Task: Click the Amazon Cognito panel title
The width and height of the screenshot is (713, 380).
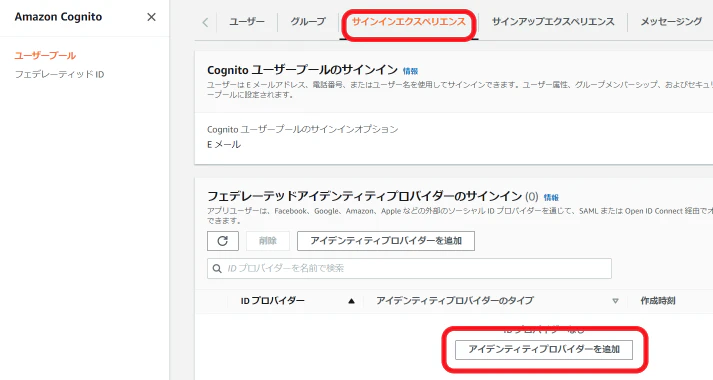Action: [x=58, y=17]
